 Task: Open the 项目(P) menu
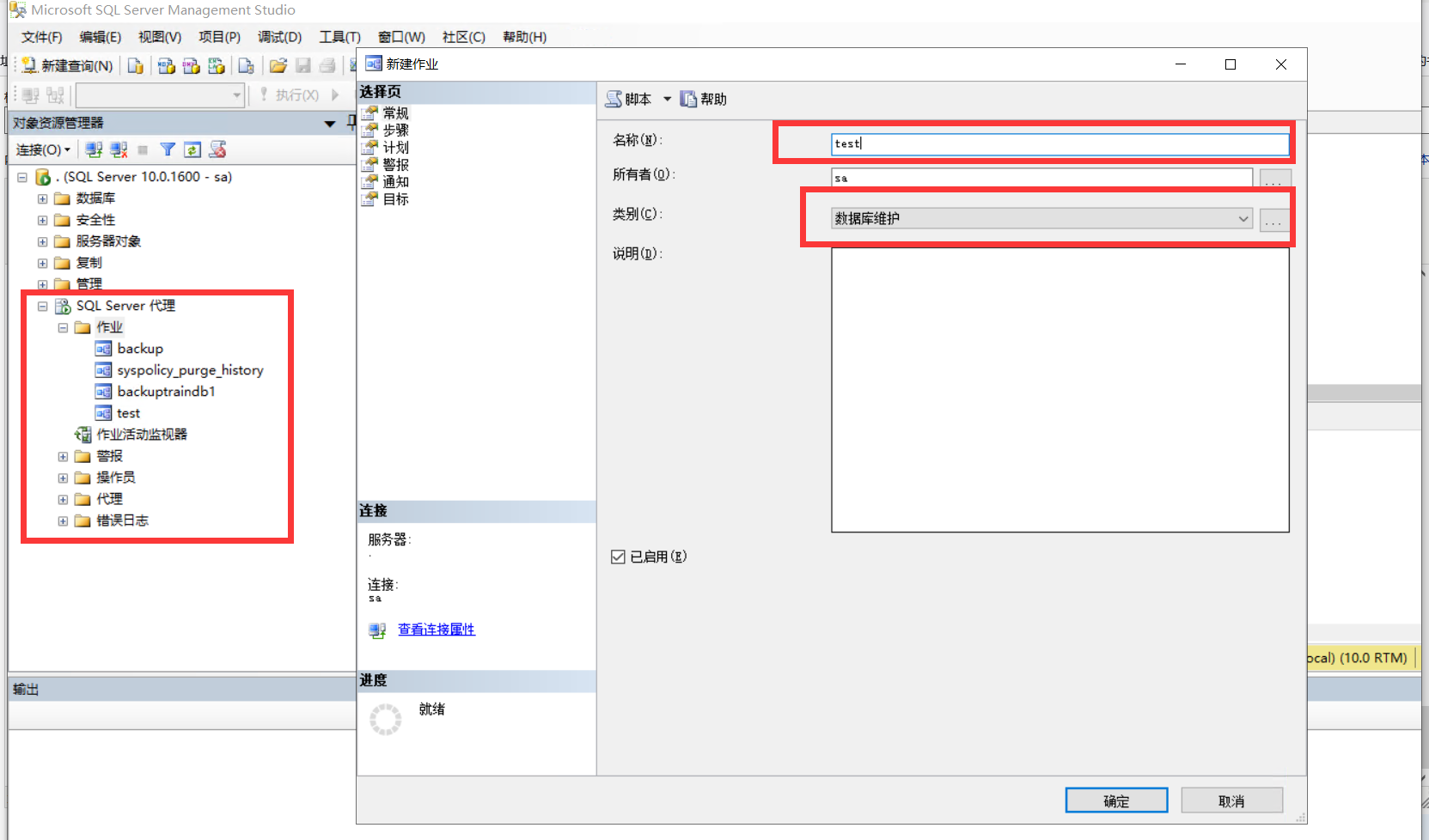pos(219,37)
